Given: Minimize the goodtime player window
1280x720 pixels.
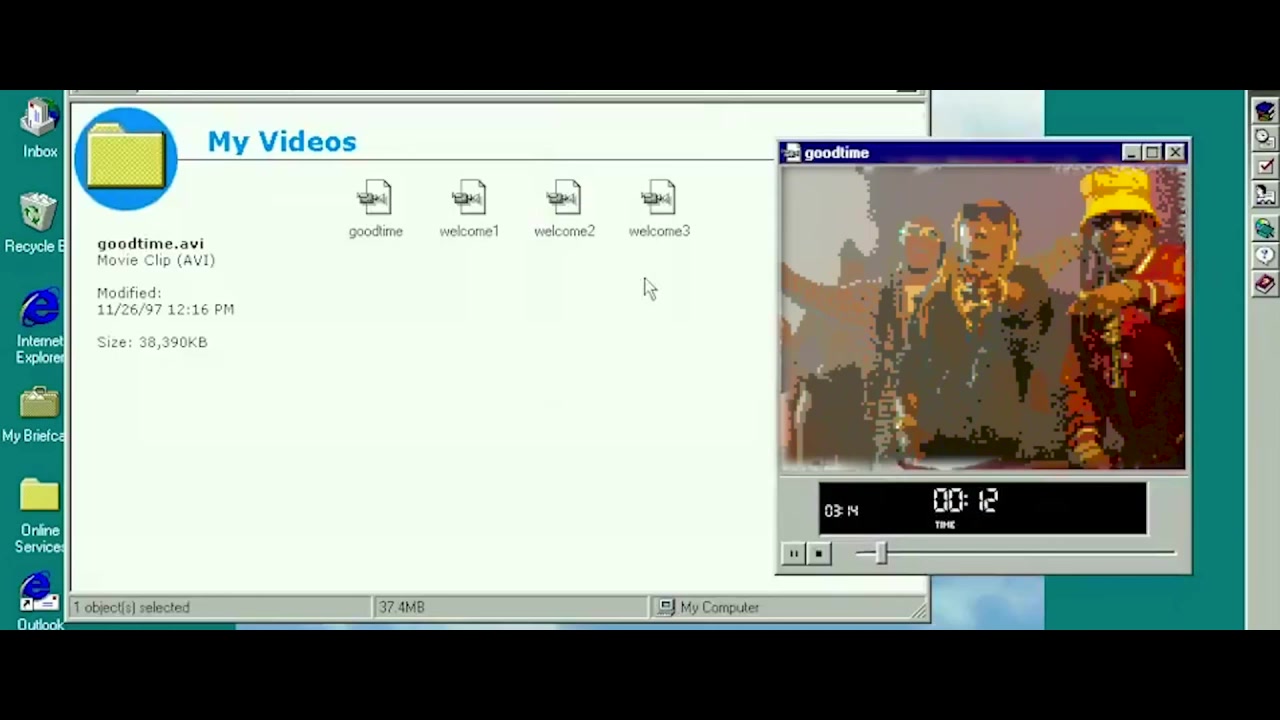Looking at the screenshot, I should tap(1131, 153).
